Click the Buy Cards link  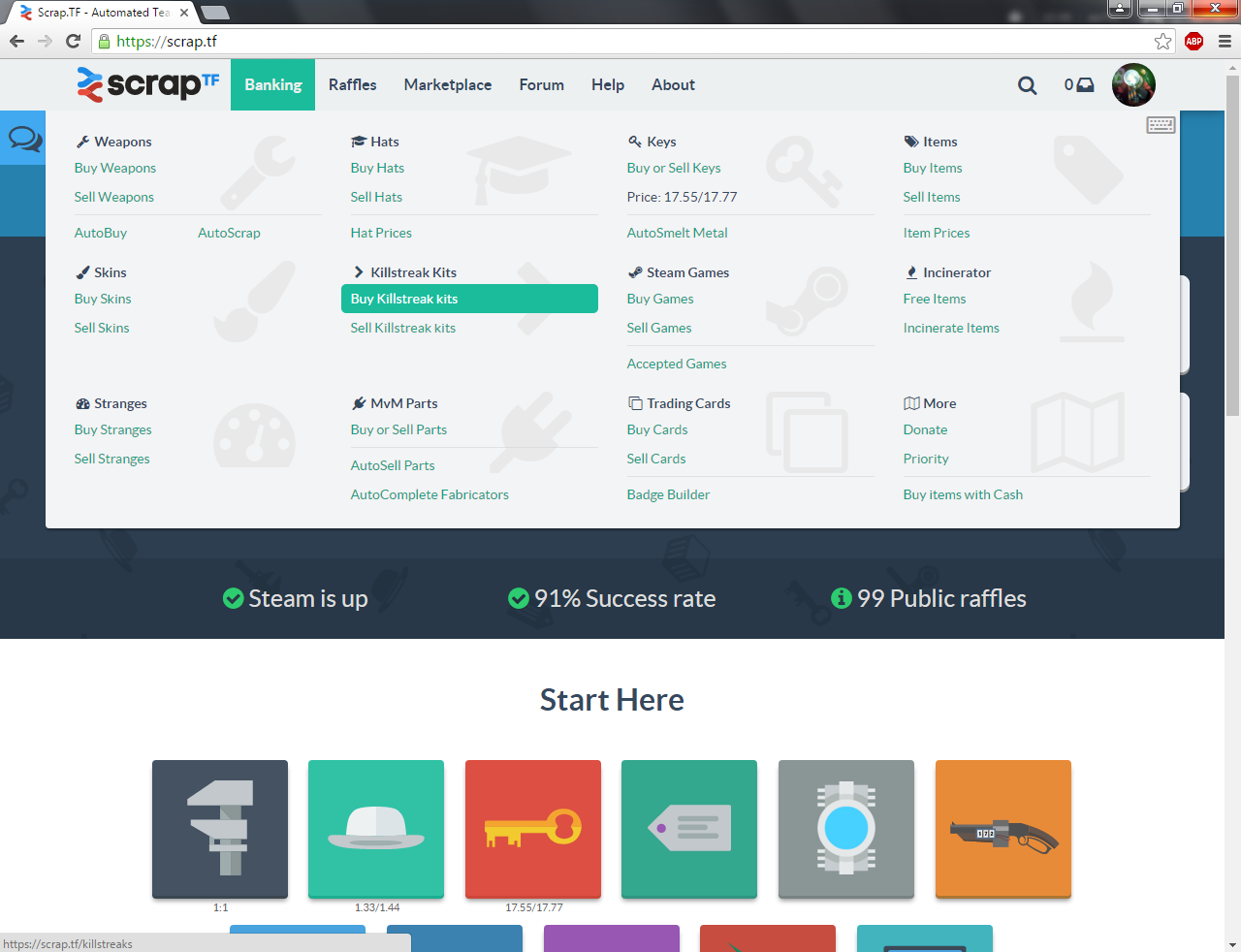[x=657, y=429]
